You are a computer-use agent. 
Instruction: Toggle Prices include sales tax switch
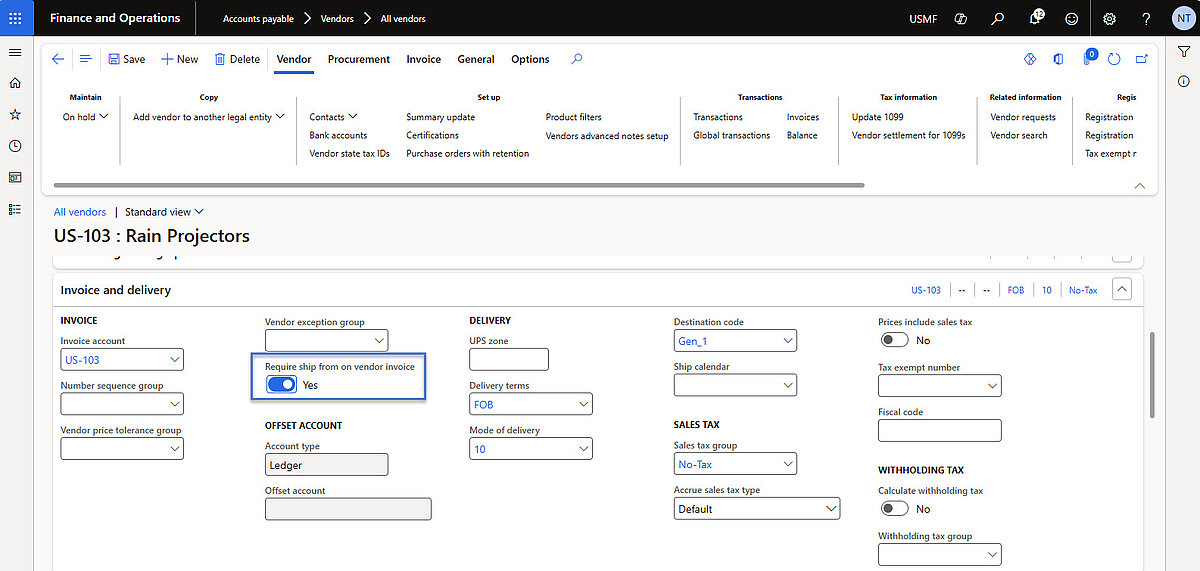point(894,340)
